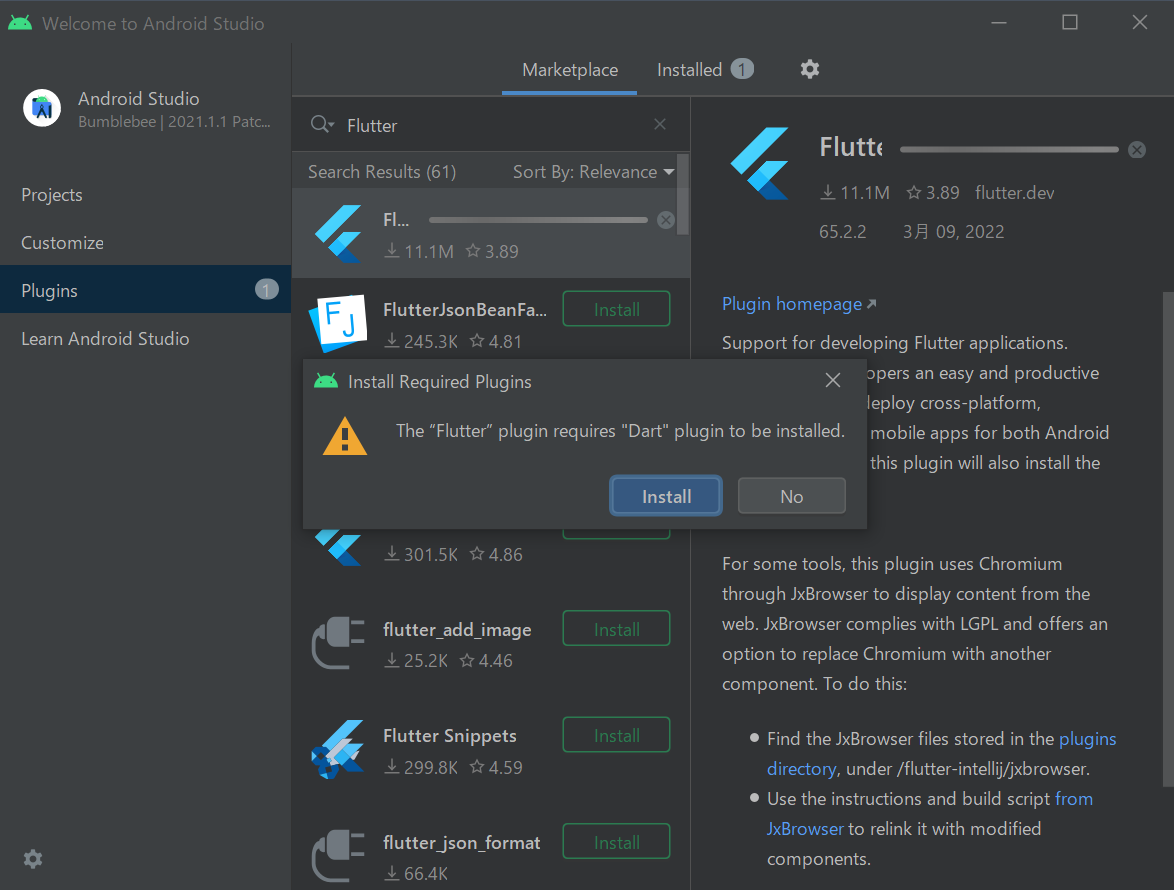Click the plugin description scrollbar

tap(1168, 539)
